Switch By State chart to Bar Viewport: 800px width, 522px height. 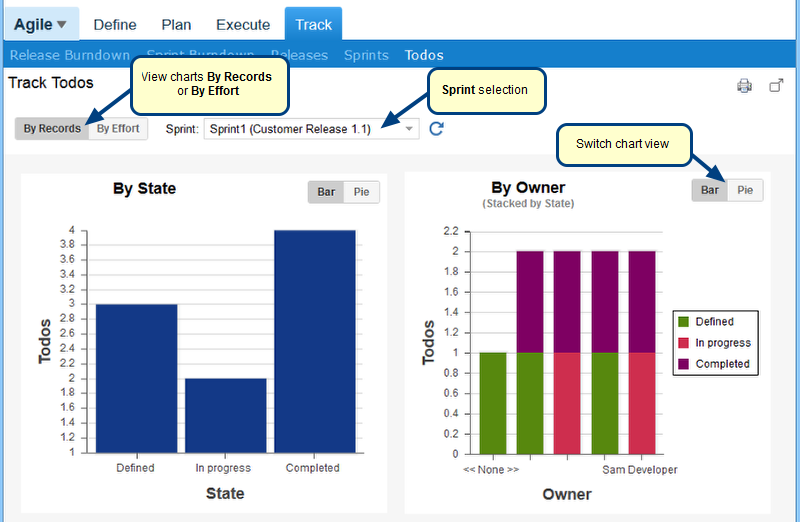point(326,192)
